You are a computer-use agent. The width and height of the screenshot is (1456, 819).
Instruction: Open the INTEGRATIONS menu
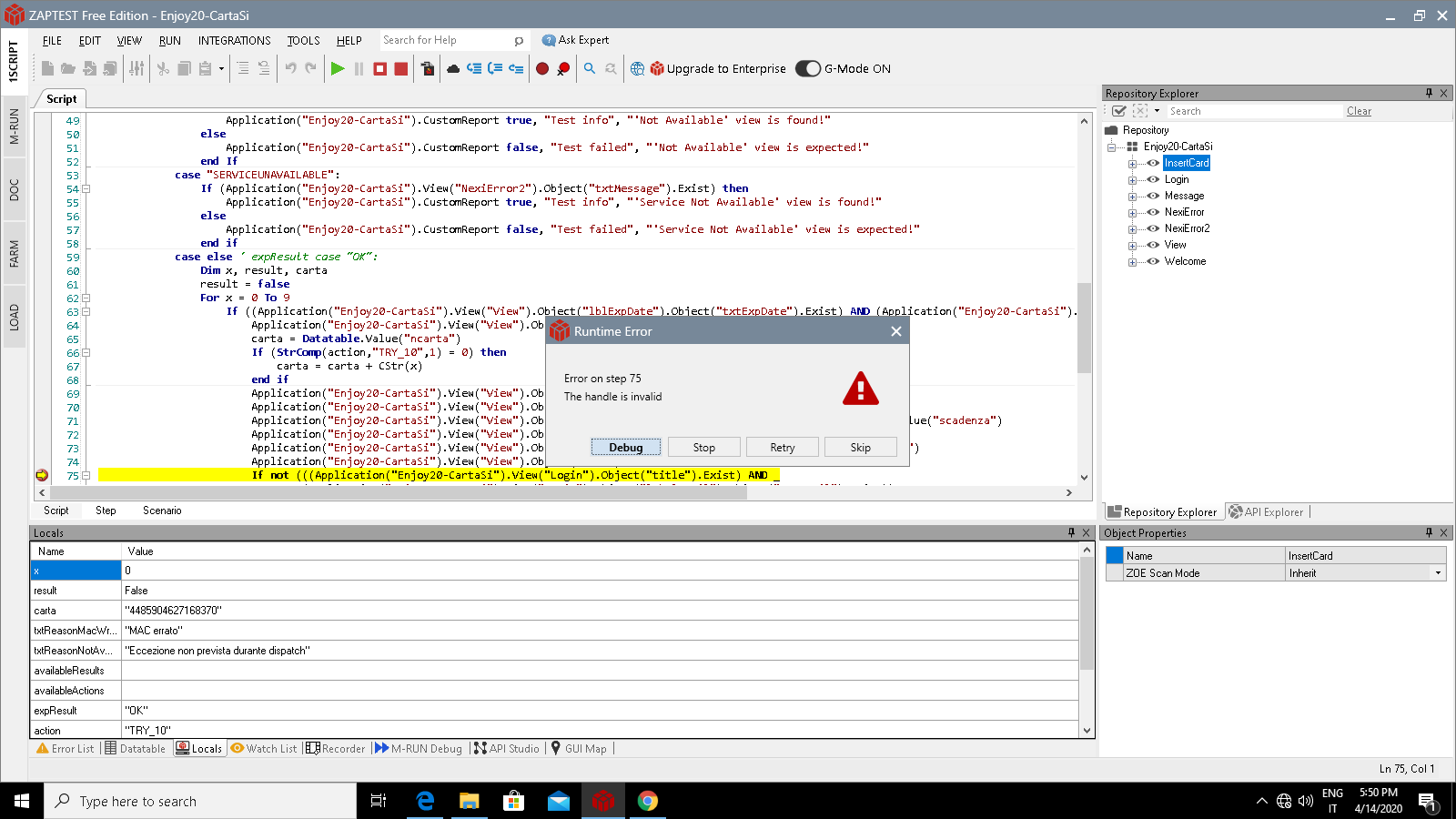234,40
